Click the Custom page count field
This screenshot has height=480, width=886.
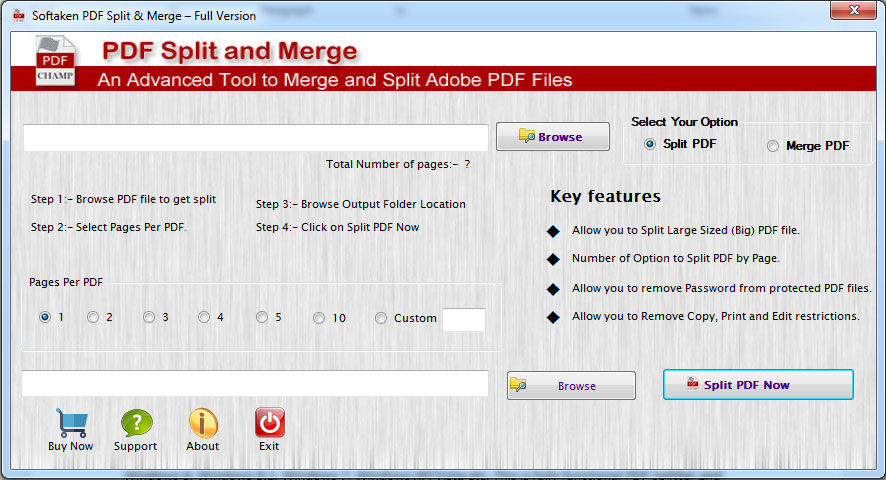point(464,320)
